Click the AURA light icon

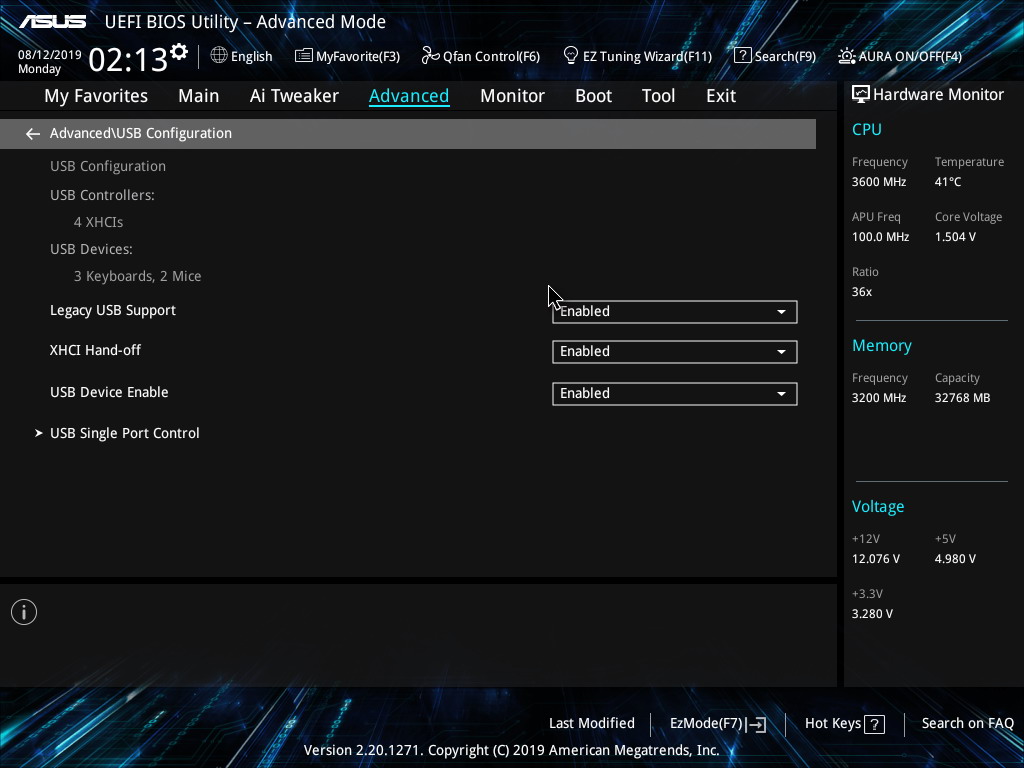click(846, 56)
